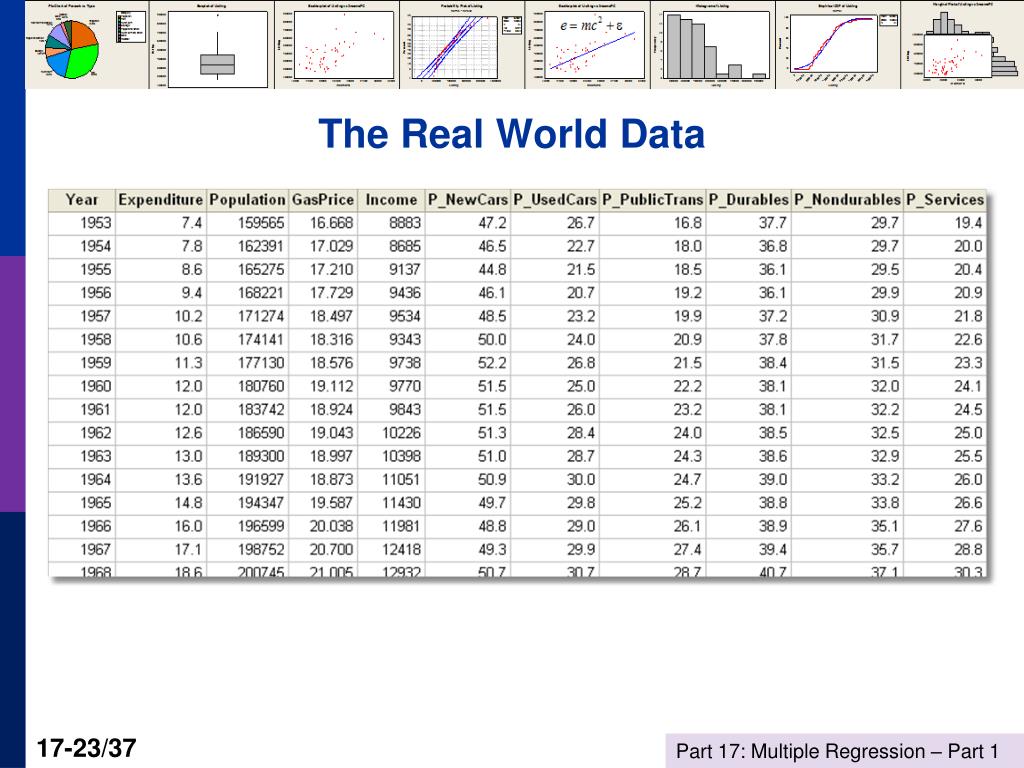This screenshot has width=1024, height=768.
Task: Click income value 8883
Action: pos(405,223)
